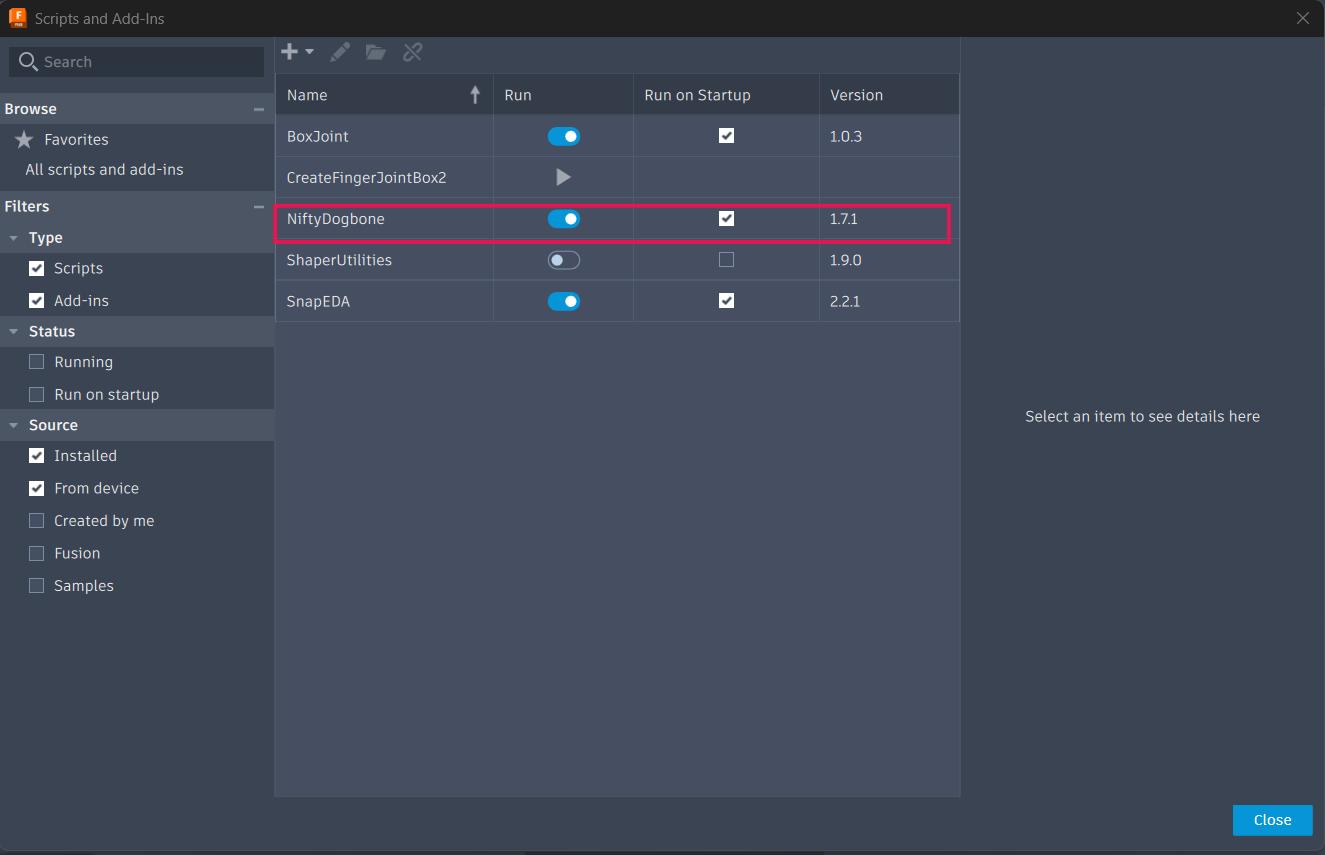Collapse the Filters section with its minus button
Viewport: 1325px width, 855px height.
click(259, 206)
